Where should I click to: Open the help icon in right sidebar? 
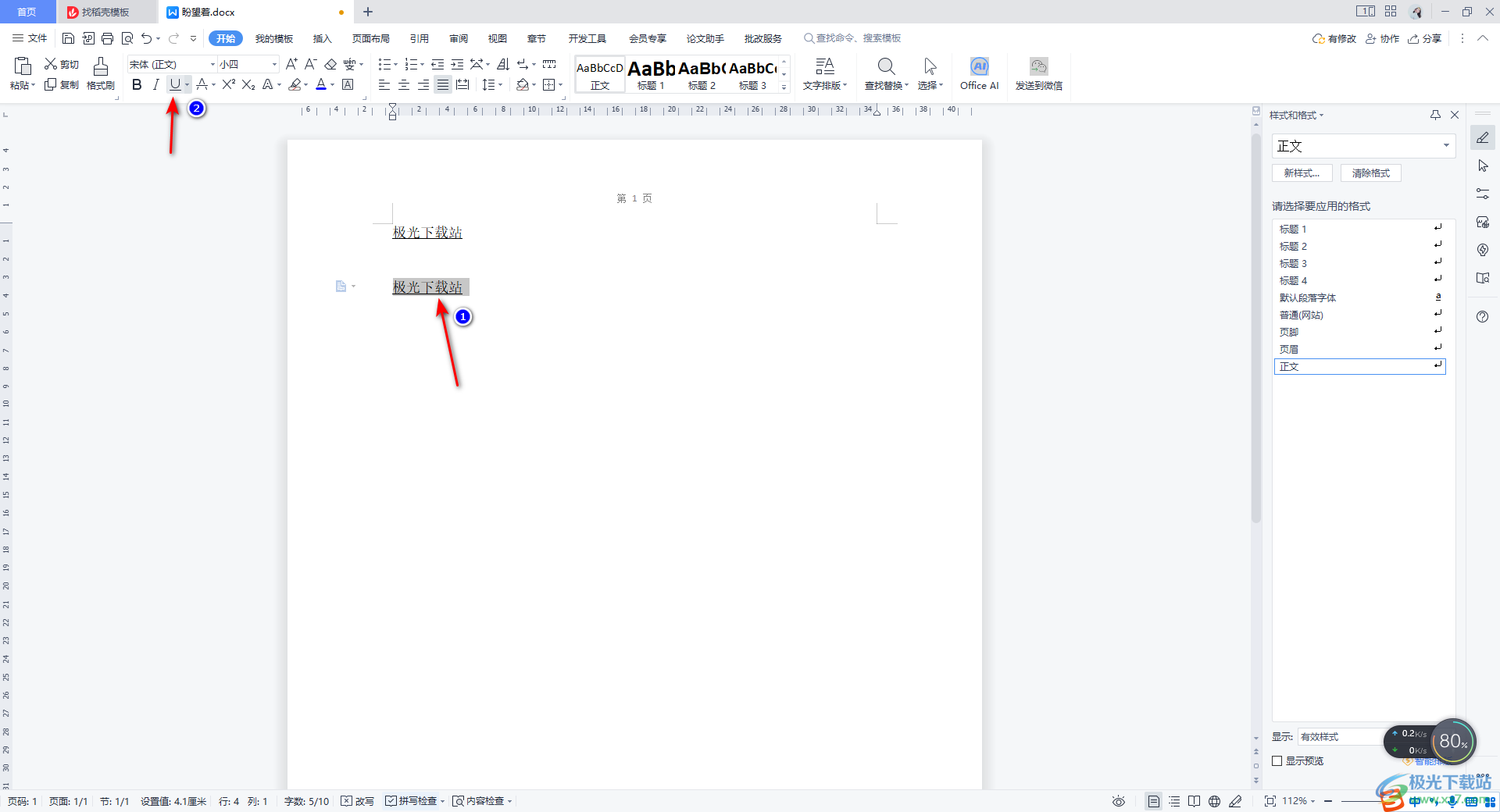click(x=1483, y=316)
